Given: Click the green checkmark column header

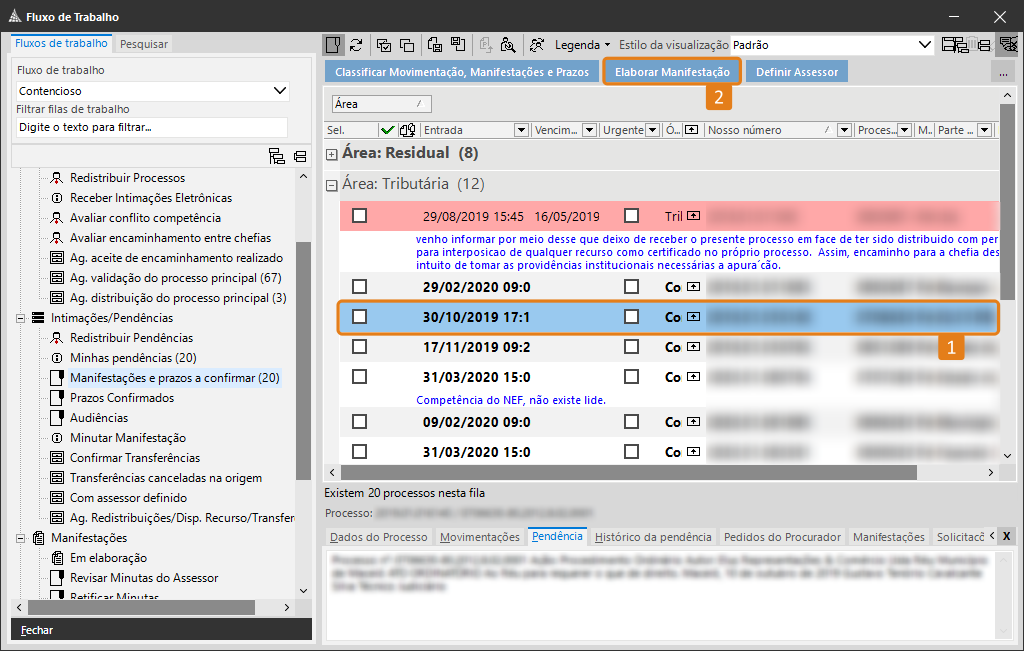Looking at the screenshot, I should tap(387, 130).
